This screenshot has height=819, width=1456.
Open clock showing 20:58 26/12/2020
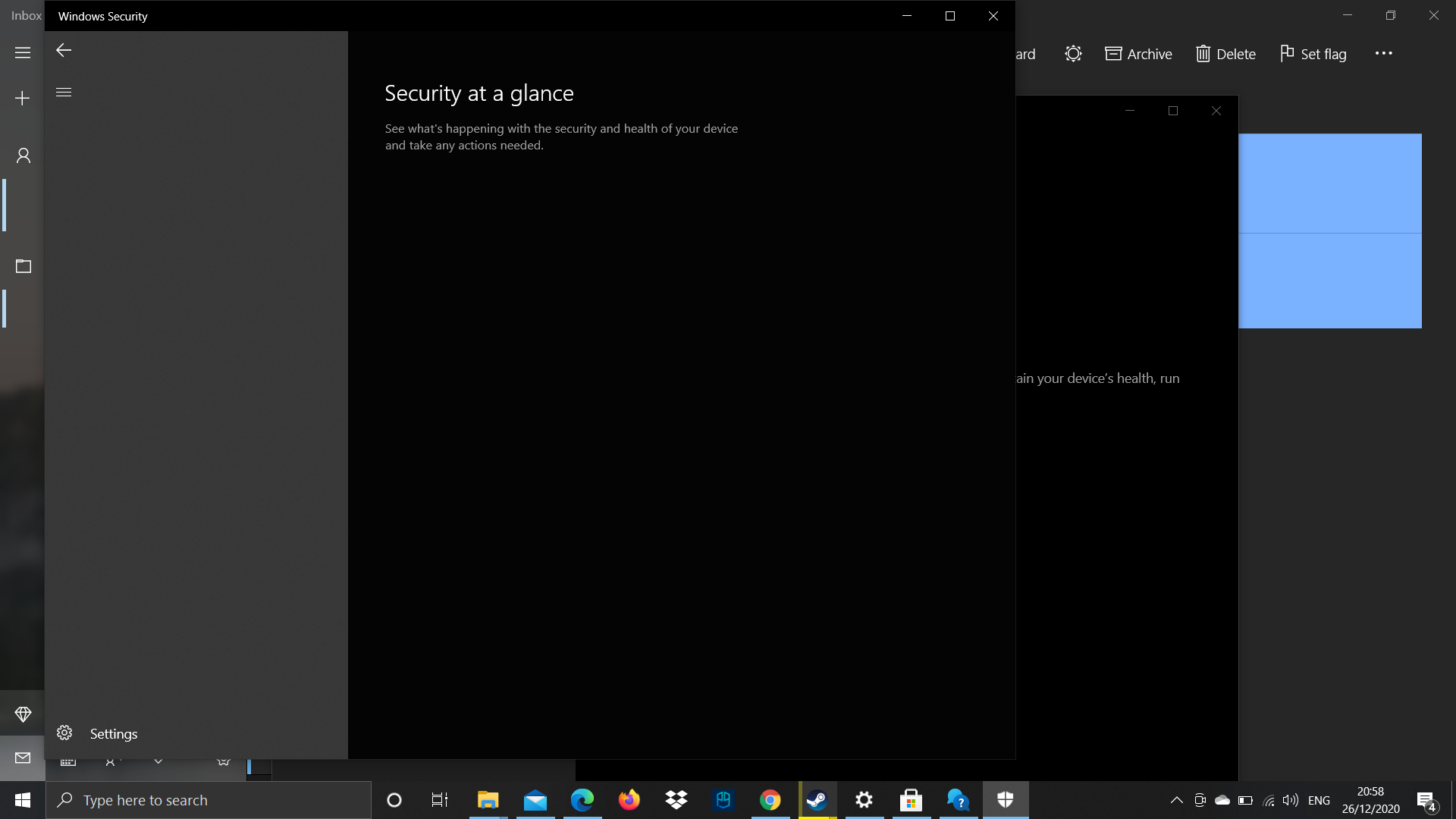point(1371,800)
